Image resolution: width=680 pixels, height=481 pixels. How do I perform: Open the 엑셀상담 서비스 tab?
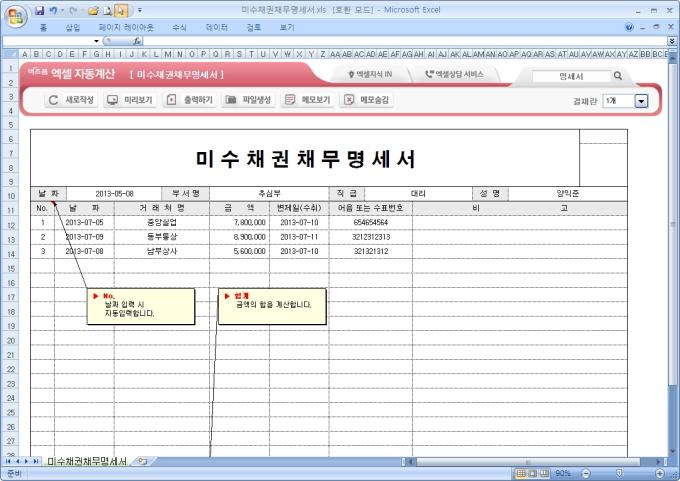tap(454, 75)
